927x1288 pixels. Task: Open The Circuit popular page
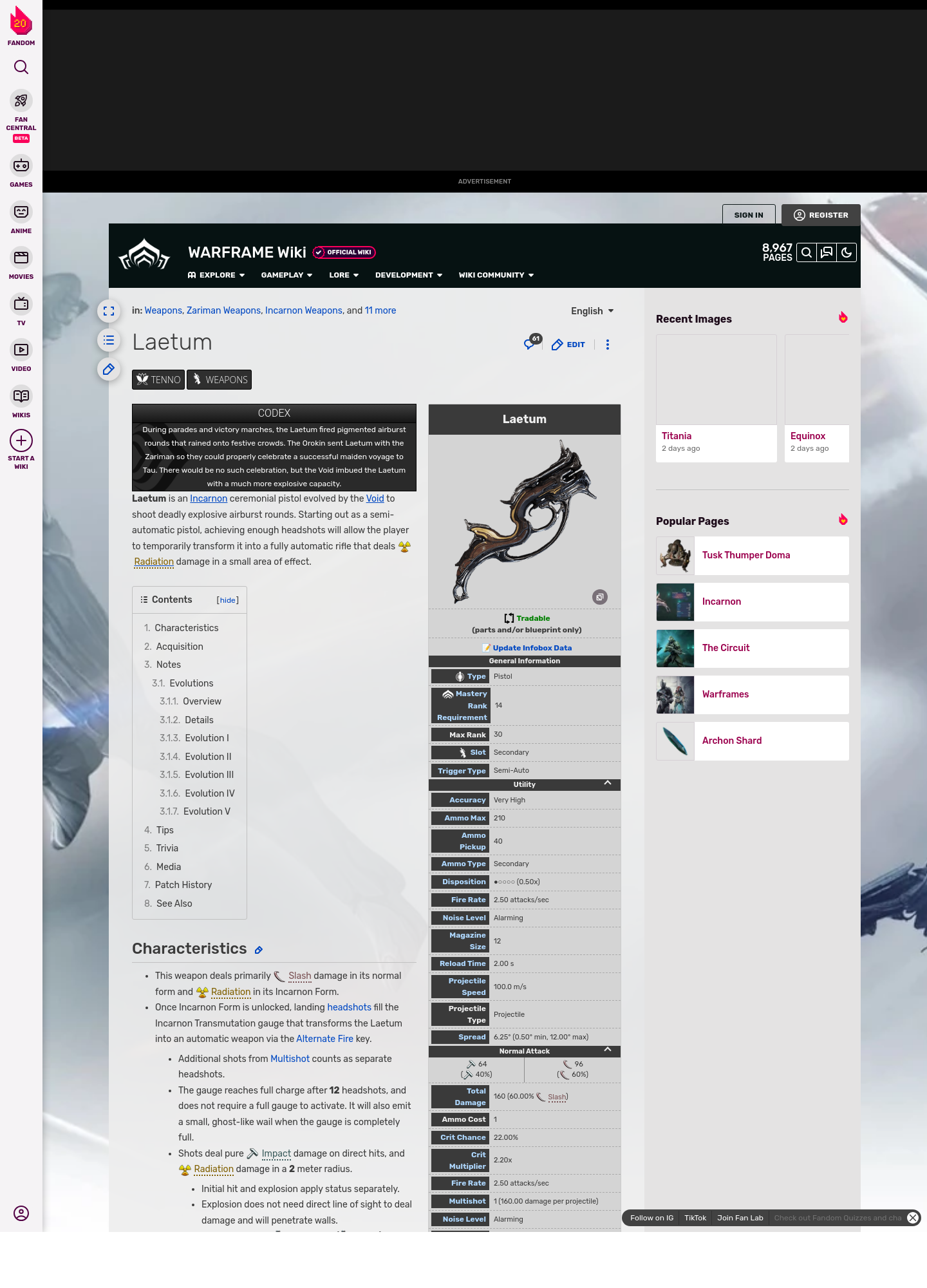point(753,648)
